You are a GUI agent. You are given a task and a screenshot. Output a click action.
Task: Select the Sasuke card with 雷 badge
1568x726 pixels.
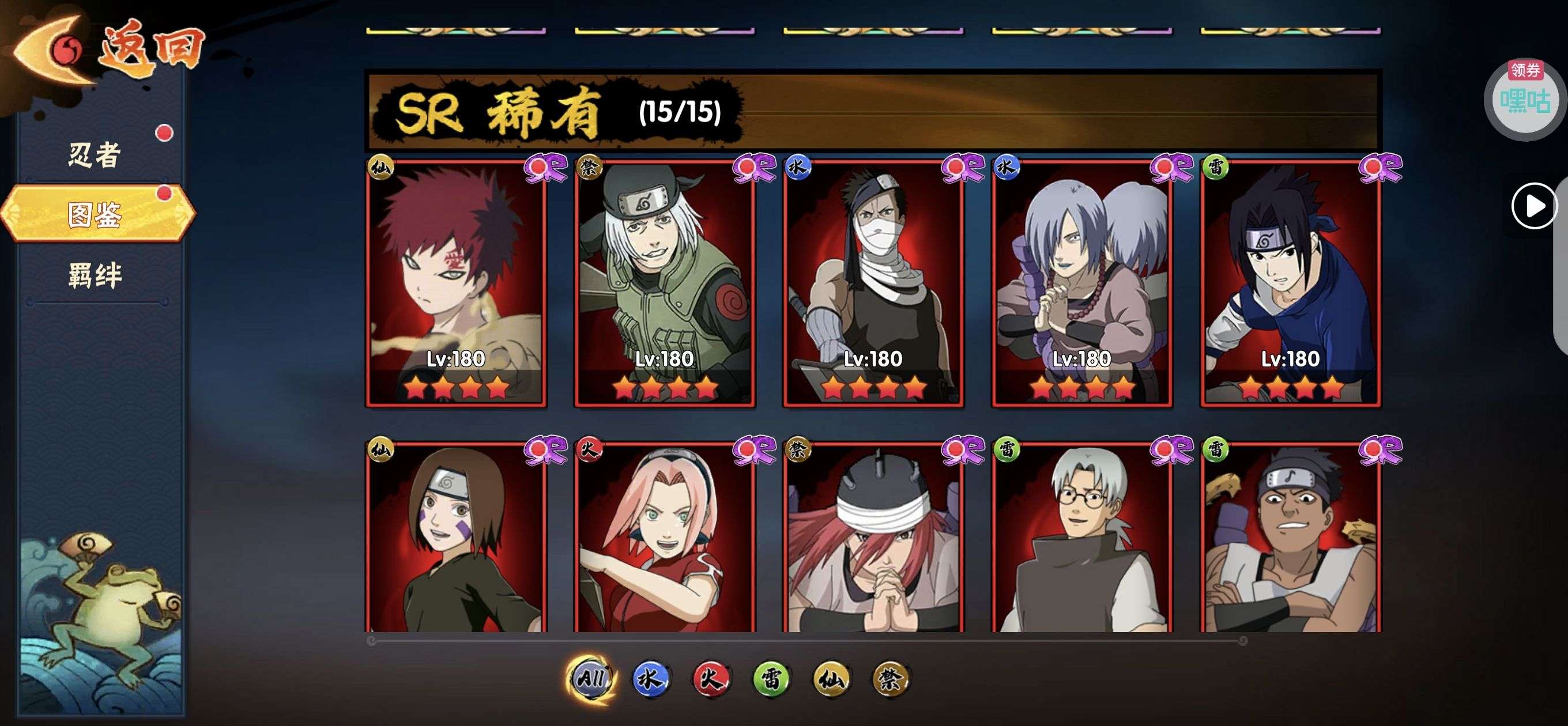pos(1291,283)
